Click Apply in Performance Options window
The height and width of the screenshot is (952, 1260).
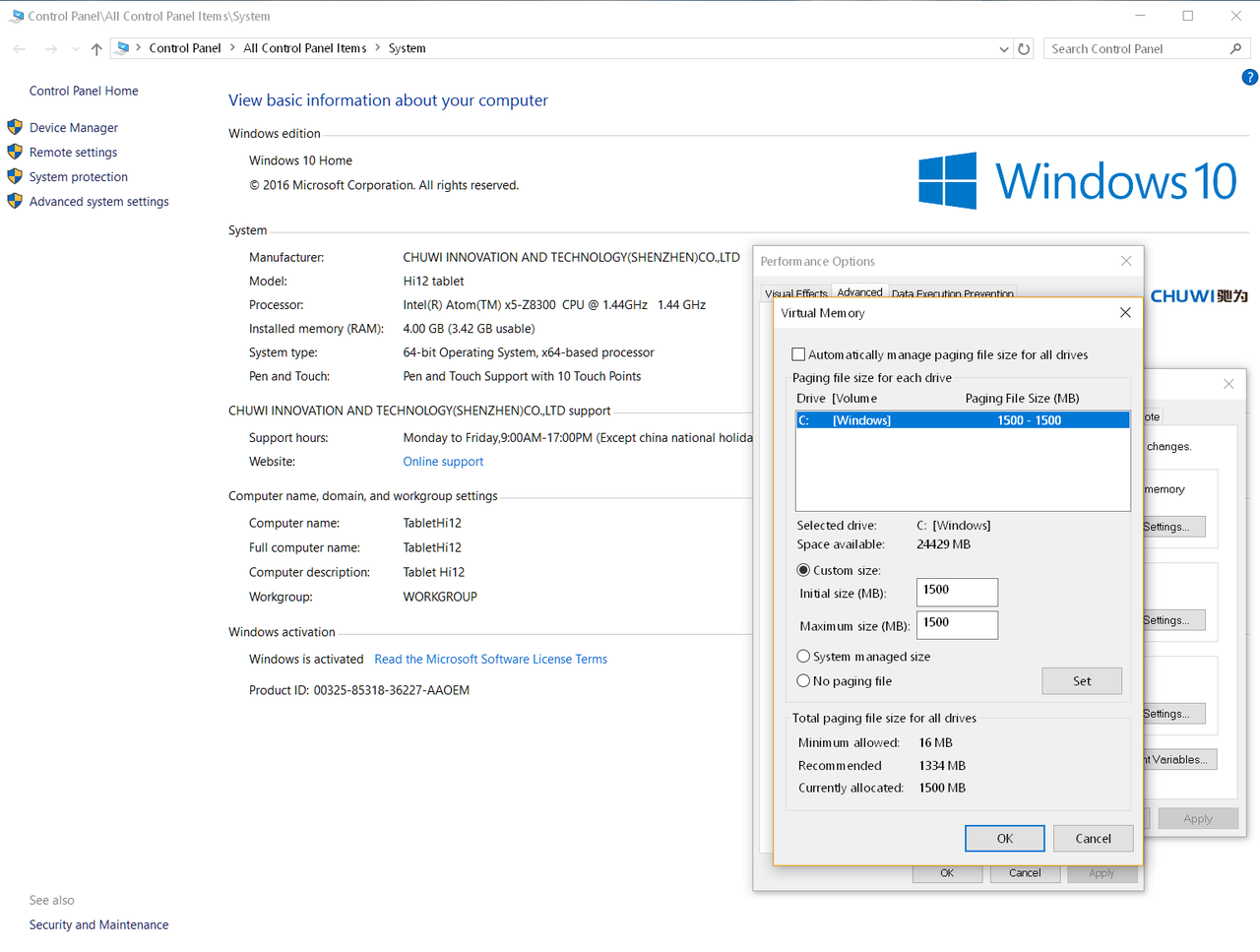(x=1102, y=873)
